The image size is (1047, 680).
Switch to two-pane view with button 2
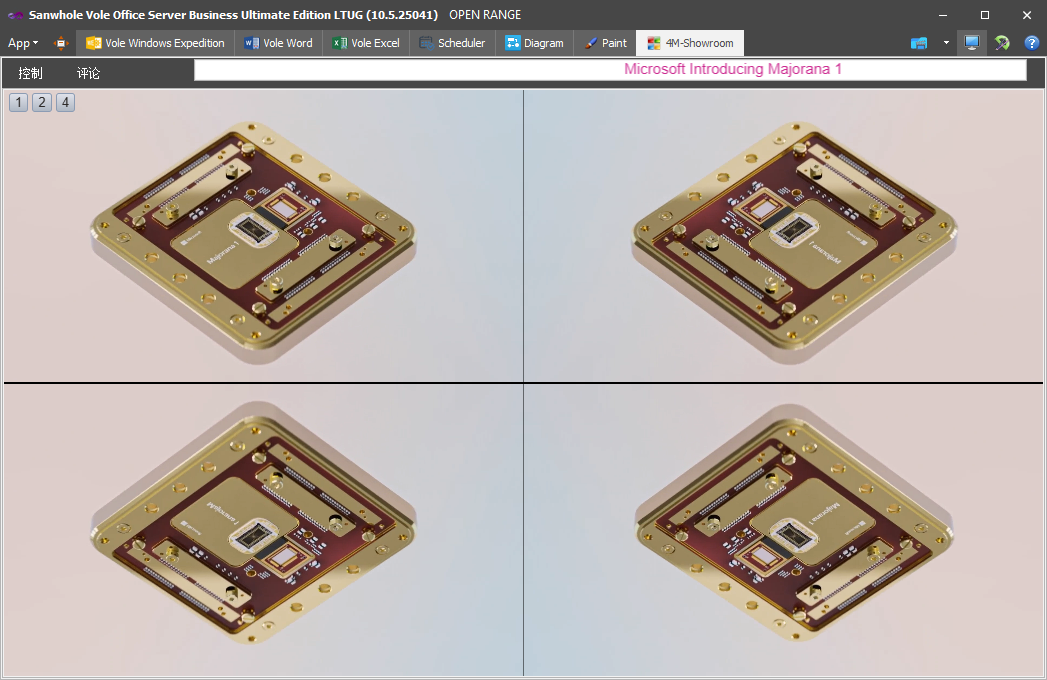click(x=41, y=102)
